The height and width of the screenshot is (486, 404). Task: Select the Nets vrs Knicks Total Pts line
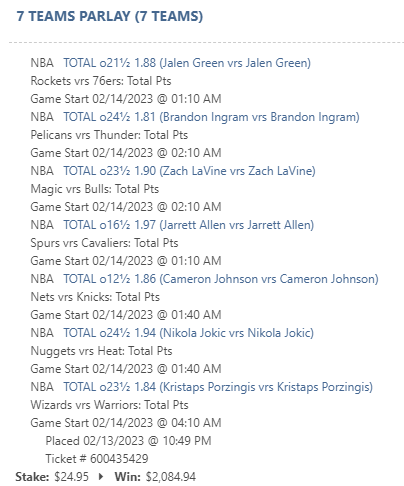coord(95,297)
